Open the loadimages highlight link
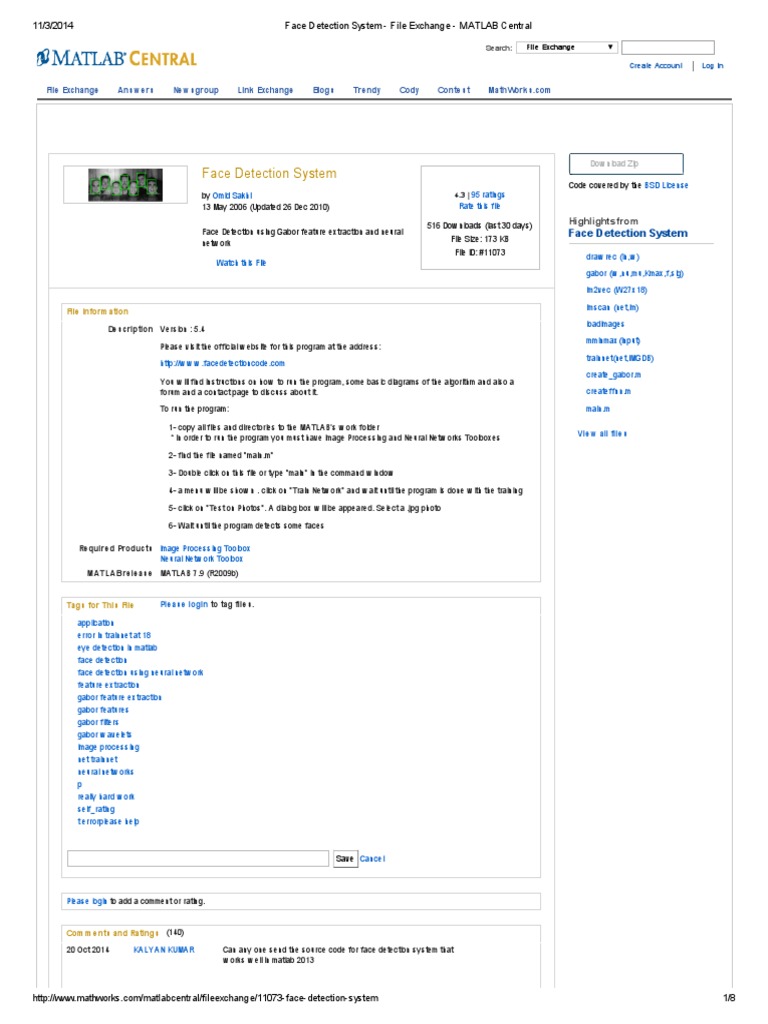 (x=605, y=324)
